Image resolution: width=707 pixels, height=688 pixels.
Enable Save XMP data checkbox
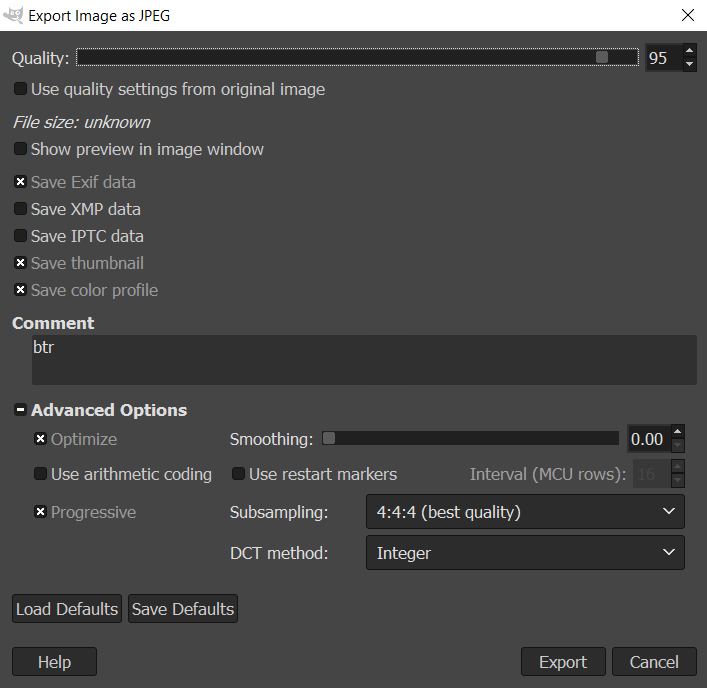pyautogui.click(x=21, y=209)
